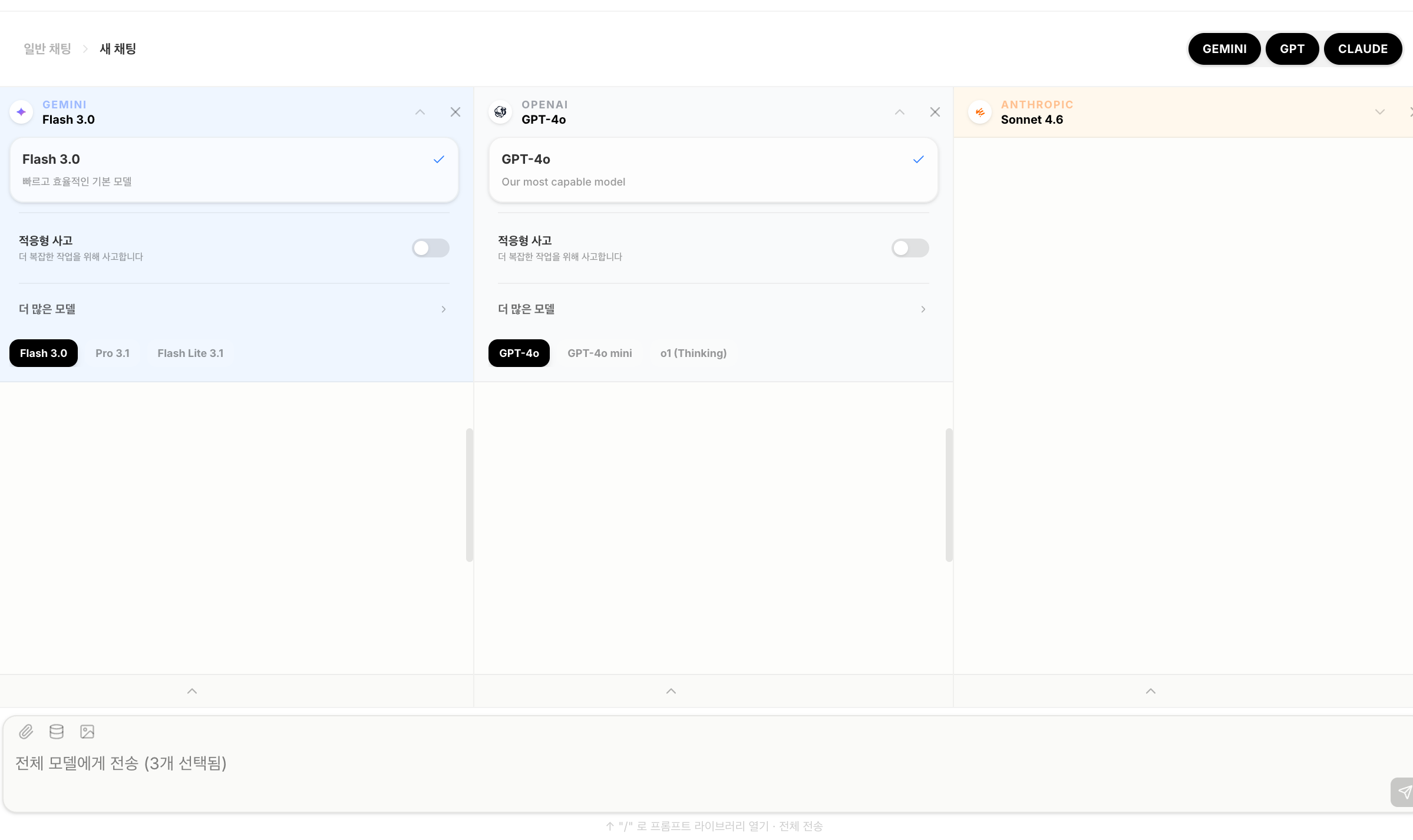Click the image upload icon
This screenshot has height=840, width=1413.
pyautogui.click(x=87, y=732)
